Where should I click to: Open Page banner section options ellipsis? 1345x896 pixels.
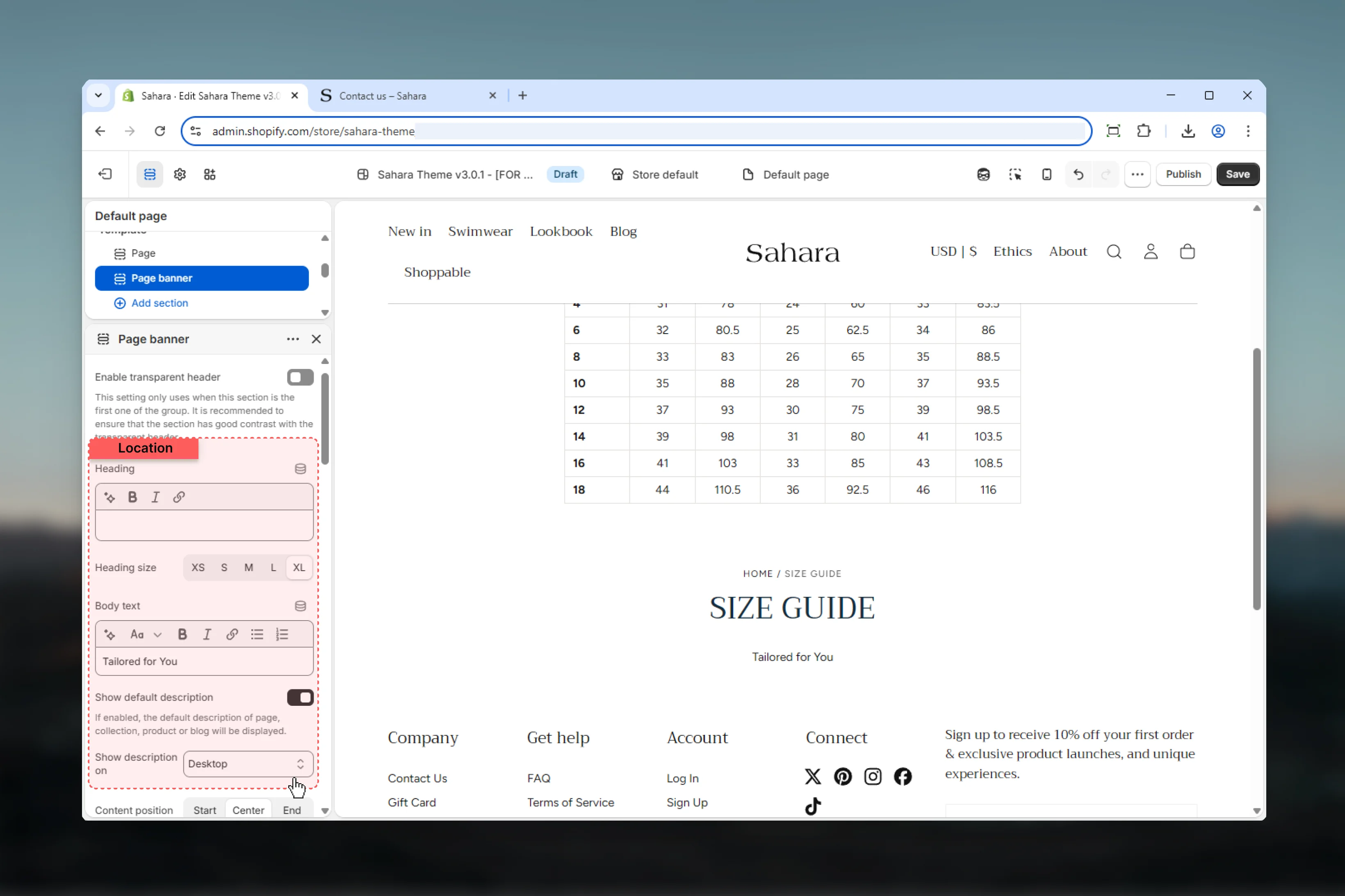293,339
